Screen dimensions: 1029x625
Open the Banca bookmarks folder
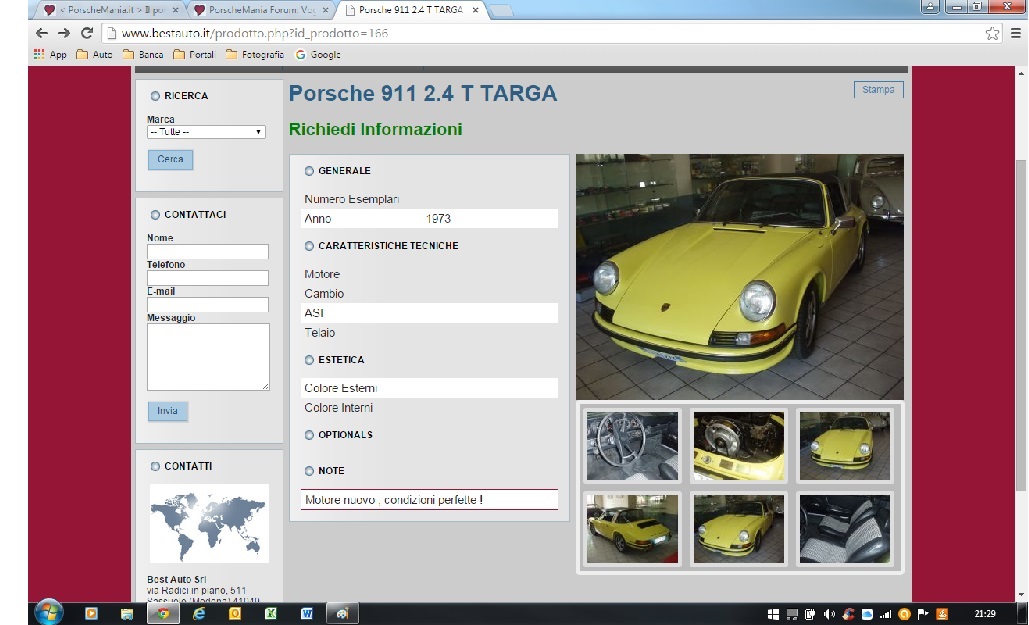click(x=143, y=54)
